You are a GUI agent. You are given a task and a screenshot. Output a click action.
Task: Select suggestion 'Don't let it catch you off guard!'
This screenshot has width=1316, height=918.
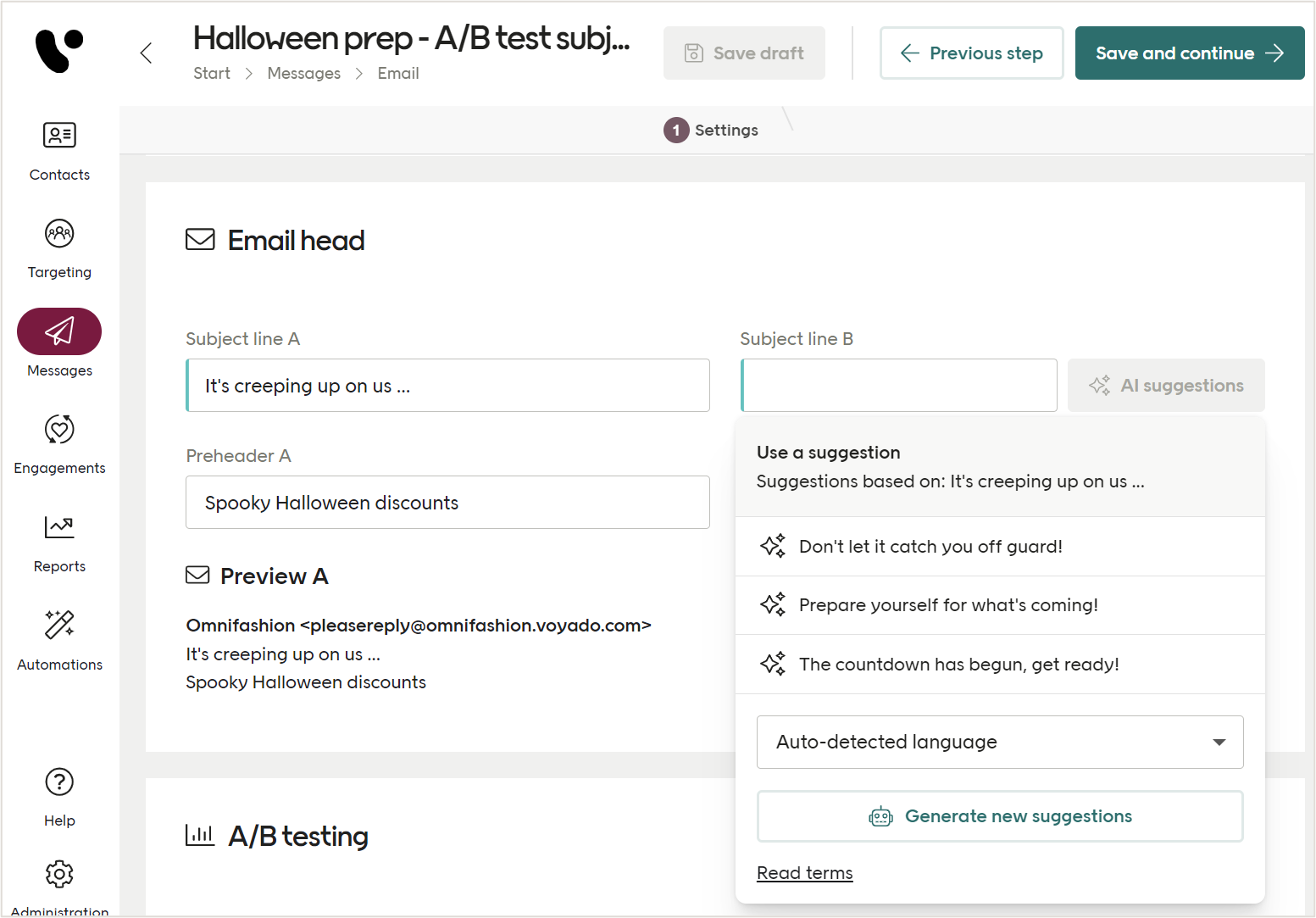(x=930, y=546)
